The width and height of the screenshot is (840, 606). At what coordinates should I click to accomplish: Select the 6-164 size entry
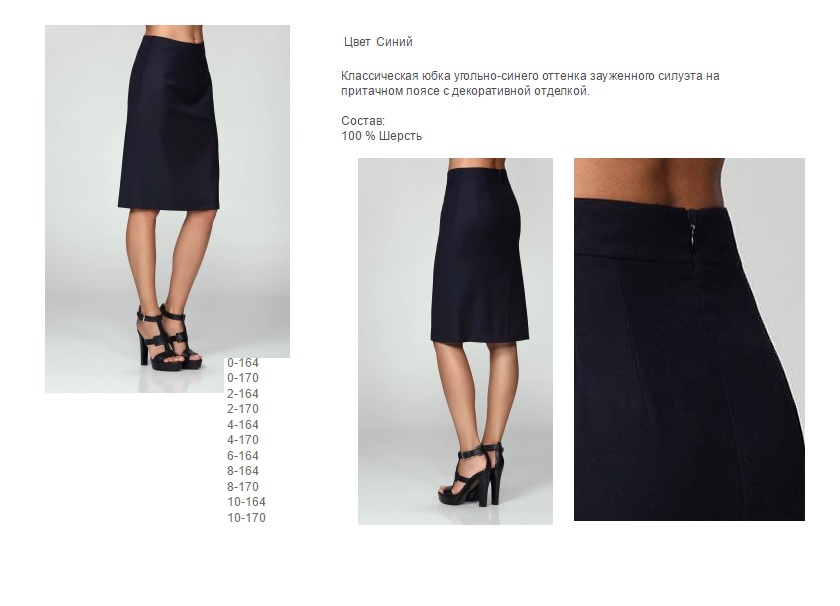243,456
